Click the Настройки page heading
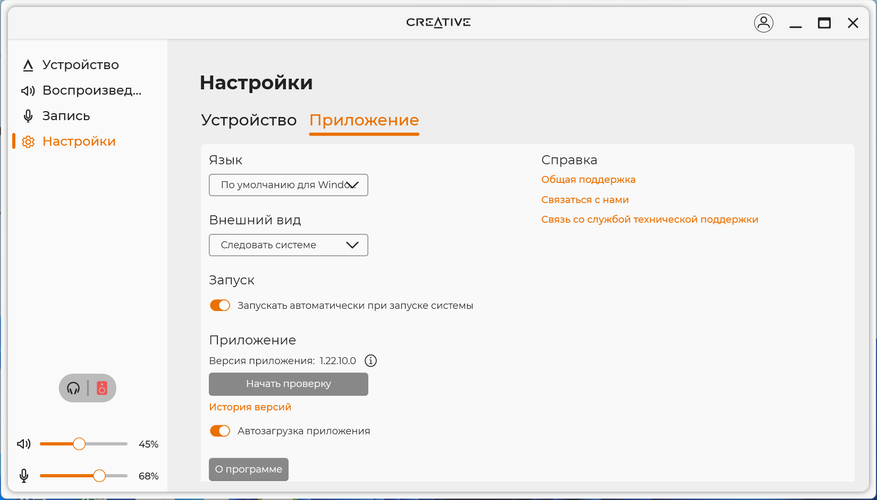 256,83
